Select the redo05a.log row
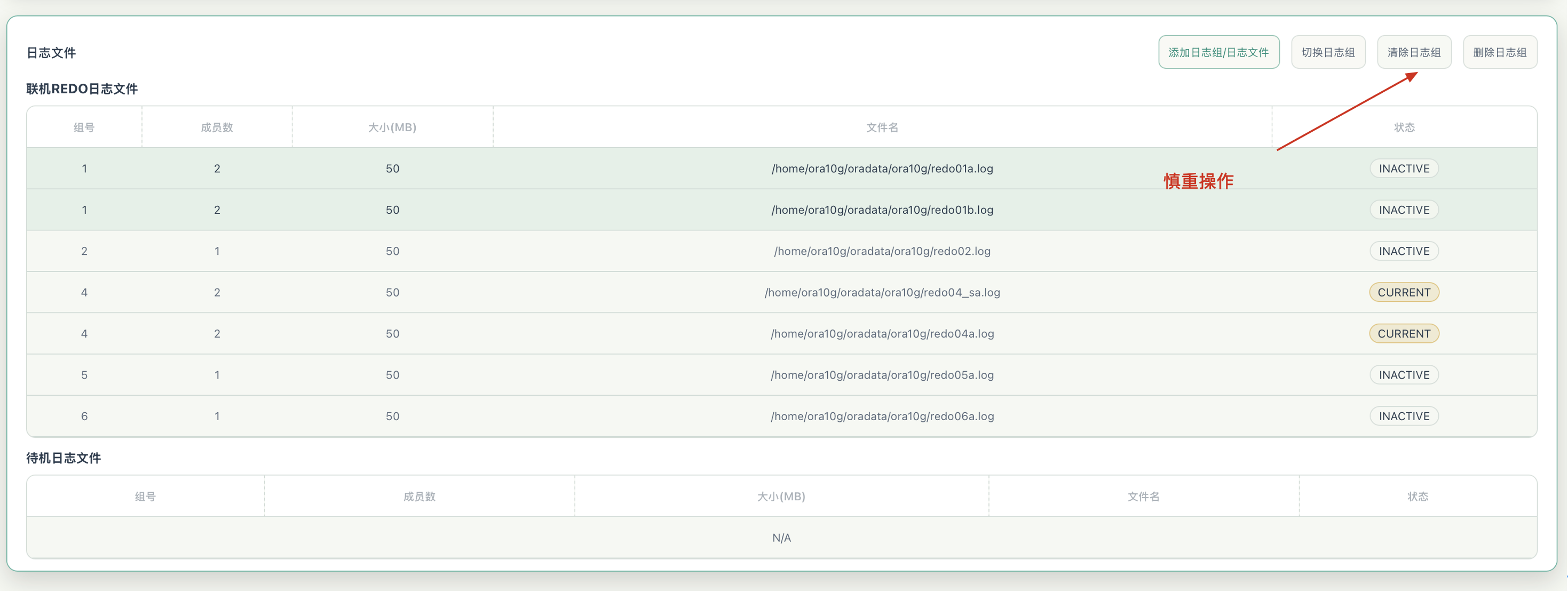This screenshot has height=593, width=1568. 781,375
